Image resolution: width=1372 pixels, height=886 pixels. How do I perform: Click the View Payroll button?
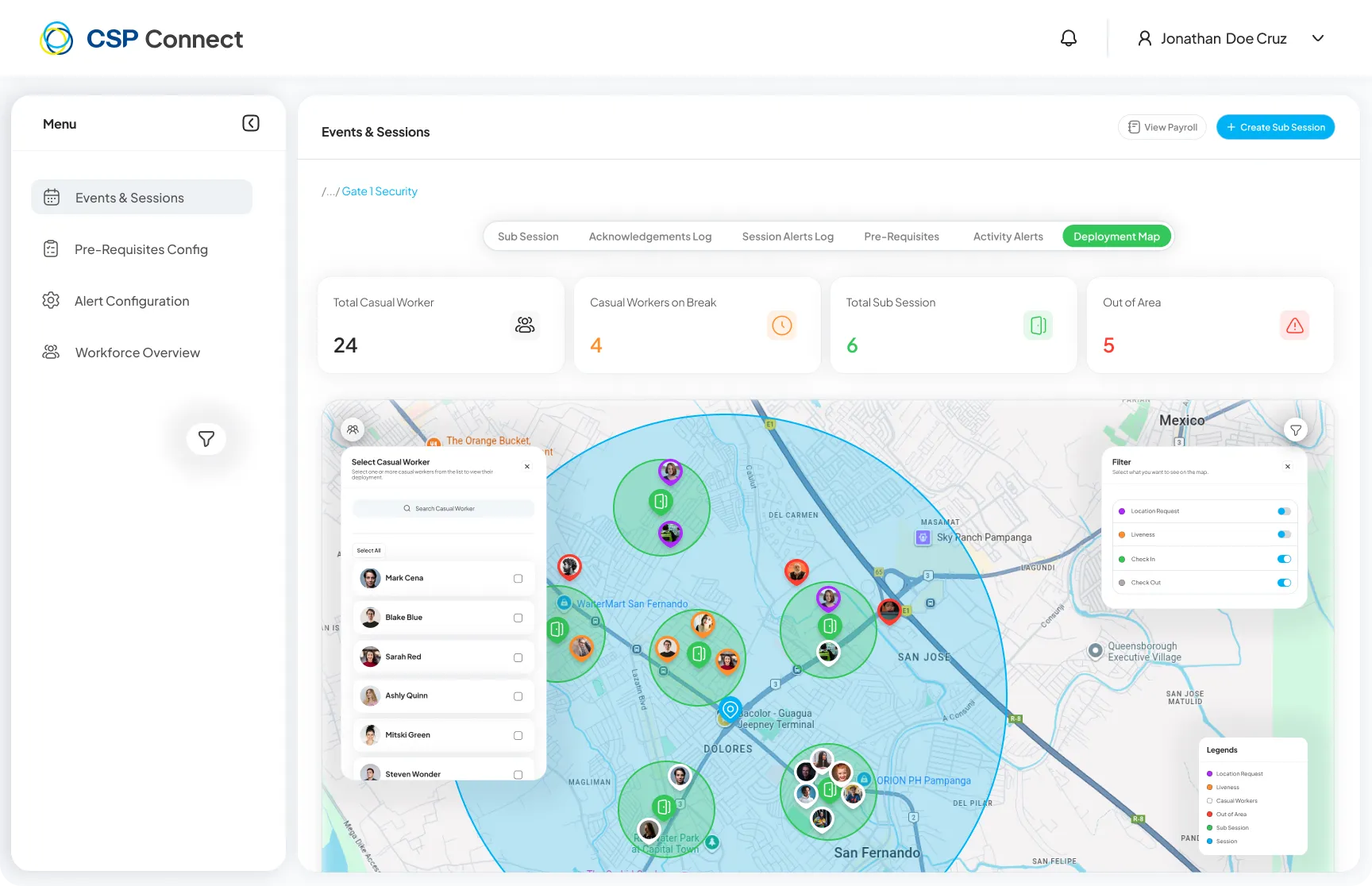click(1162, 127)
